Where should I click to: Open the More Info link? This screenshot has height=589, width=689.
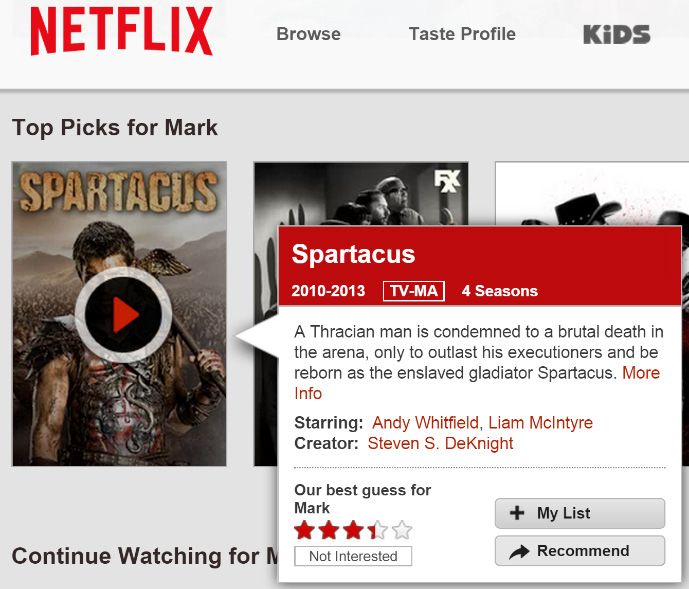click(477, 383)
